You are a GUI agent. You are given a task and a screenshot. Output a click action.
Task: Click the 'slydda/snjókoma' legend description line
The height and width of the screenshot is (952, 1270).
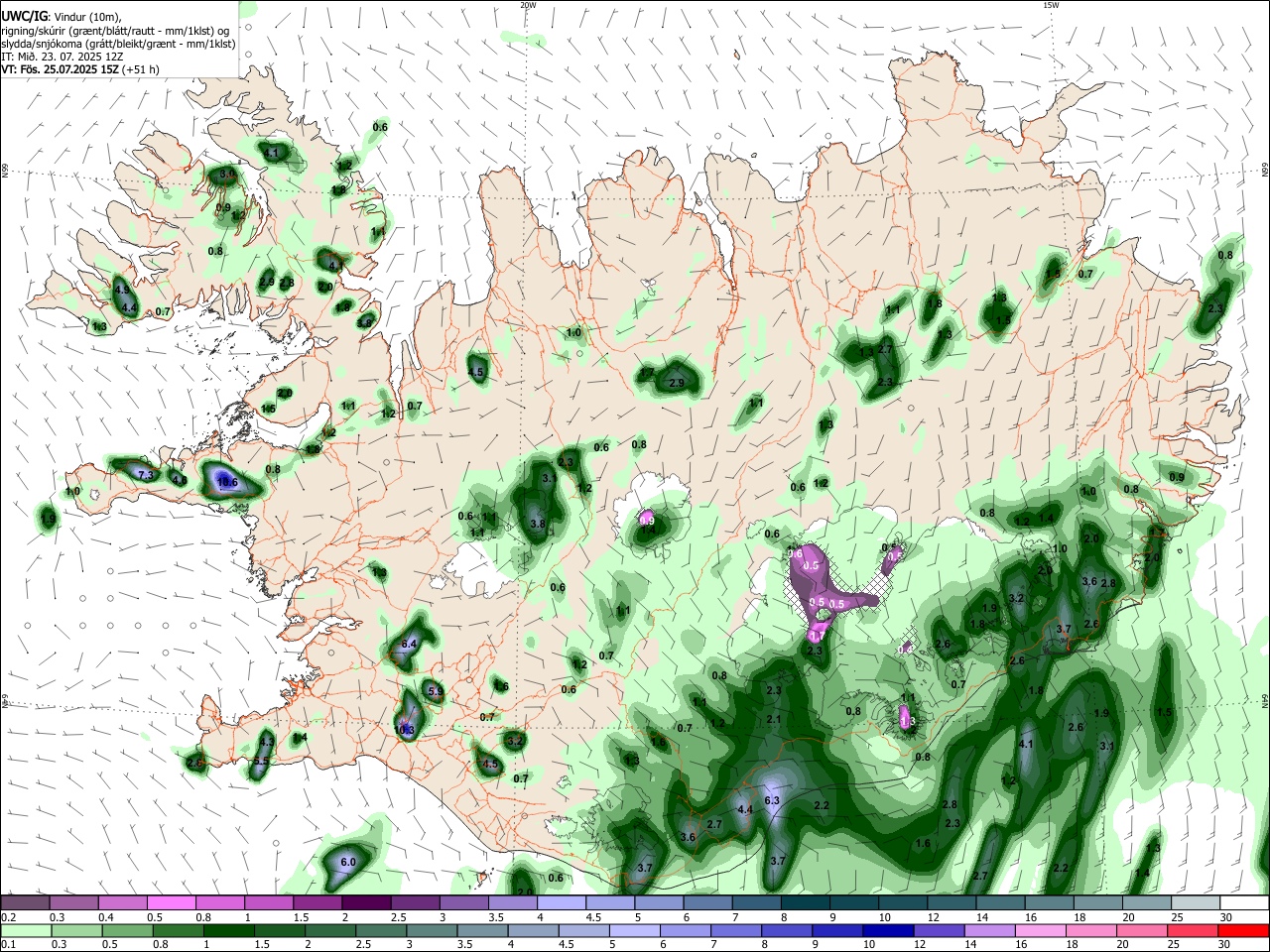[118, 44]
